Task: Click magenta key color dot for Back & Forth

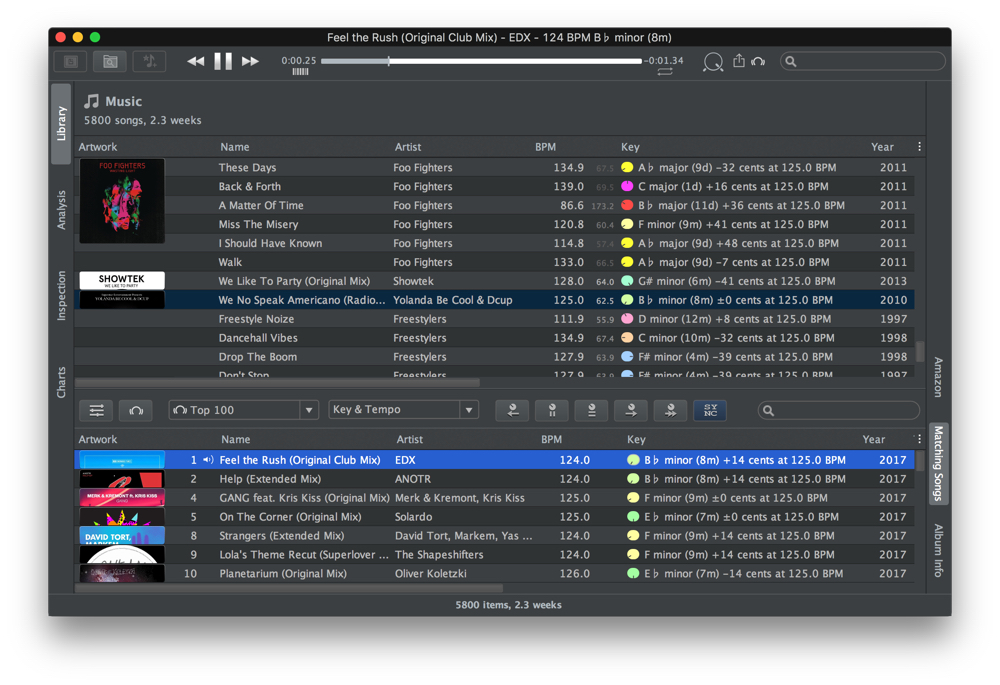Action: point(627,186)
